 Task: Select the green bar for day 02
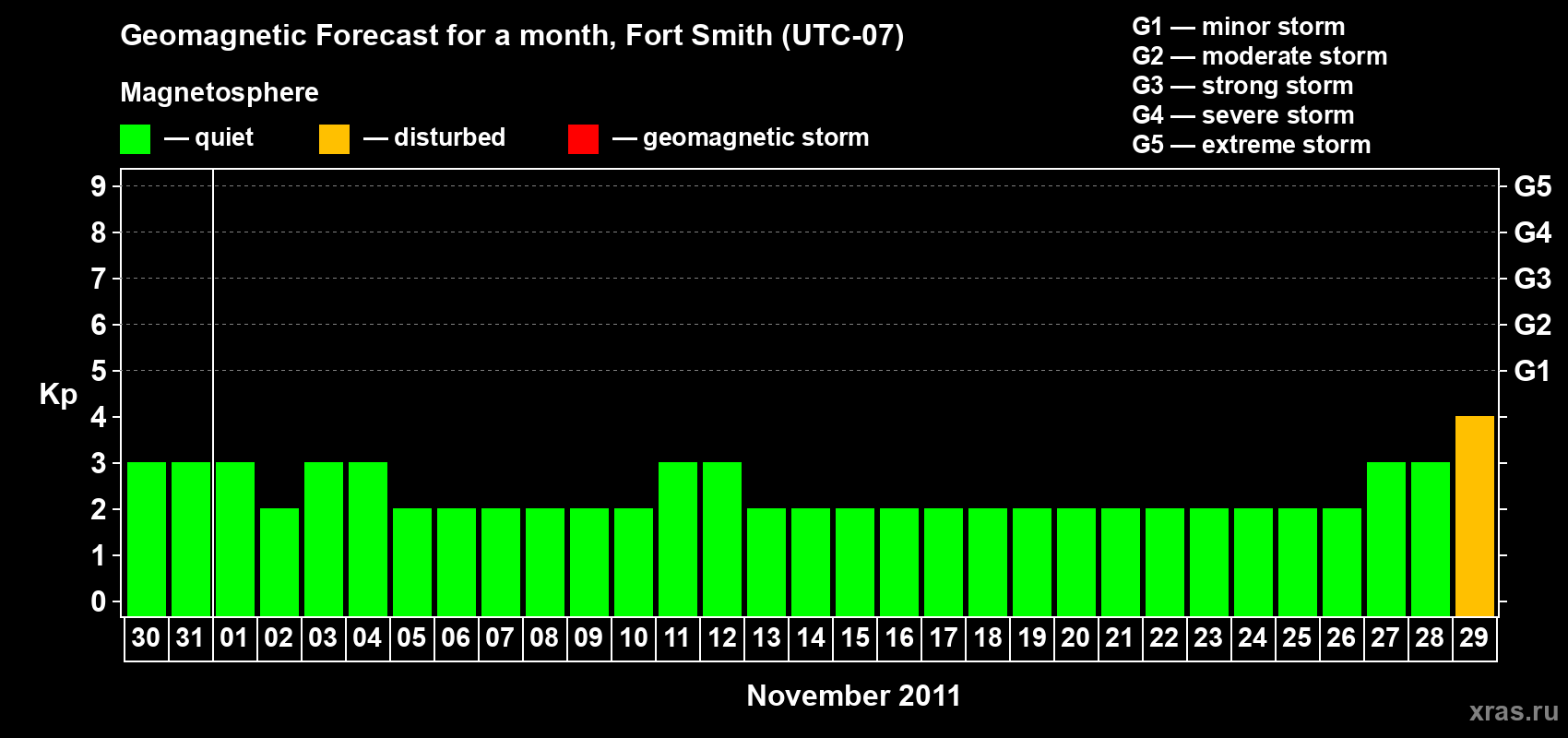(279, 563)
